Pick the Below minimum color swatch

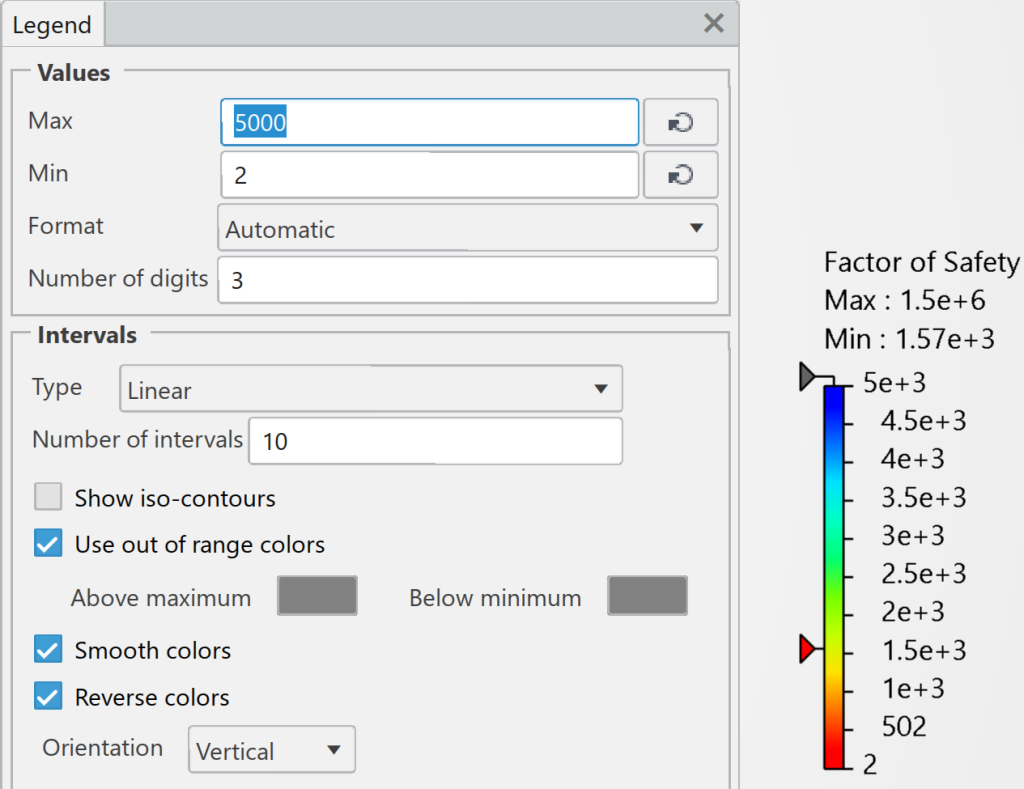tap(647, 596)
